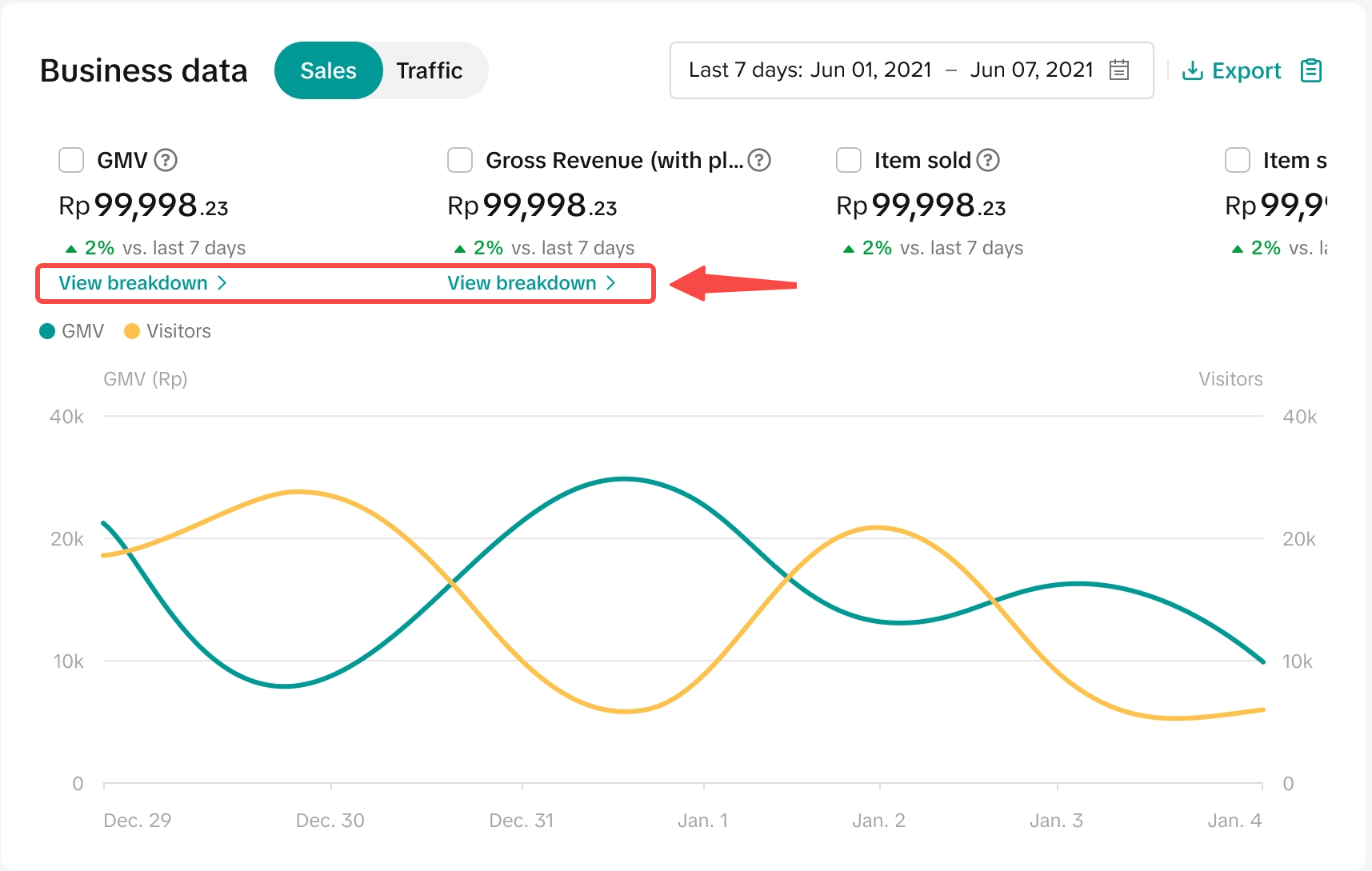This screenshot has width=1372, height=871.
Task: Click the Export text link
Action: tap(1246, 71)
